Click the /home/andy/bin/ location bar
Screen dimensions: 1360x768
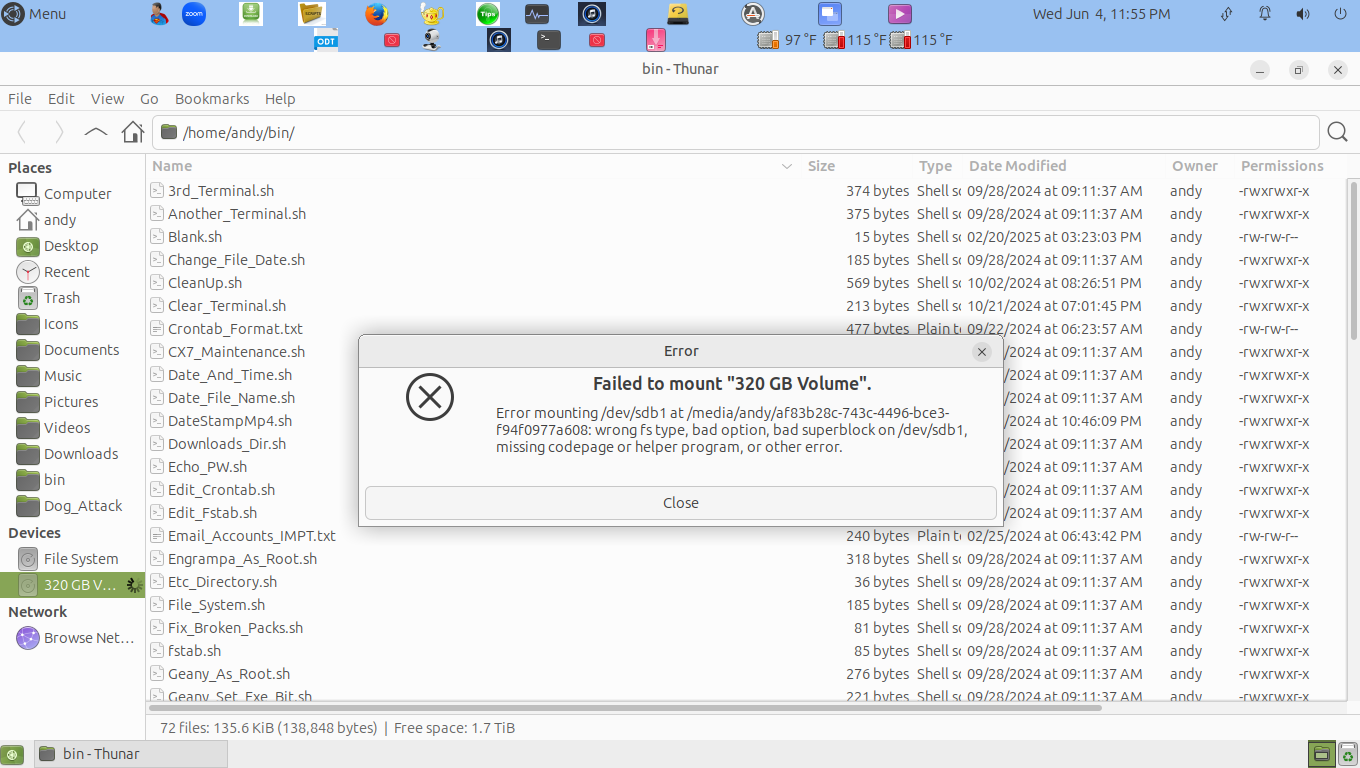coord(735,132)
